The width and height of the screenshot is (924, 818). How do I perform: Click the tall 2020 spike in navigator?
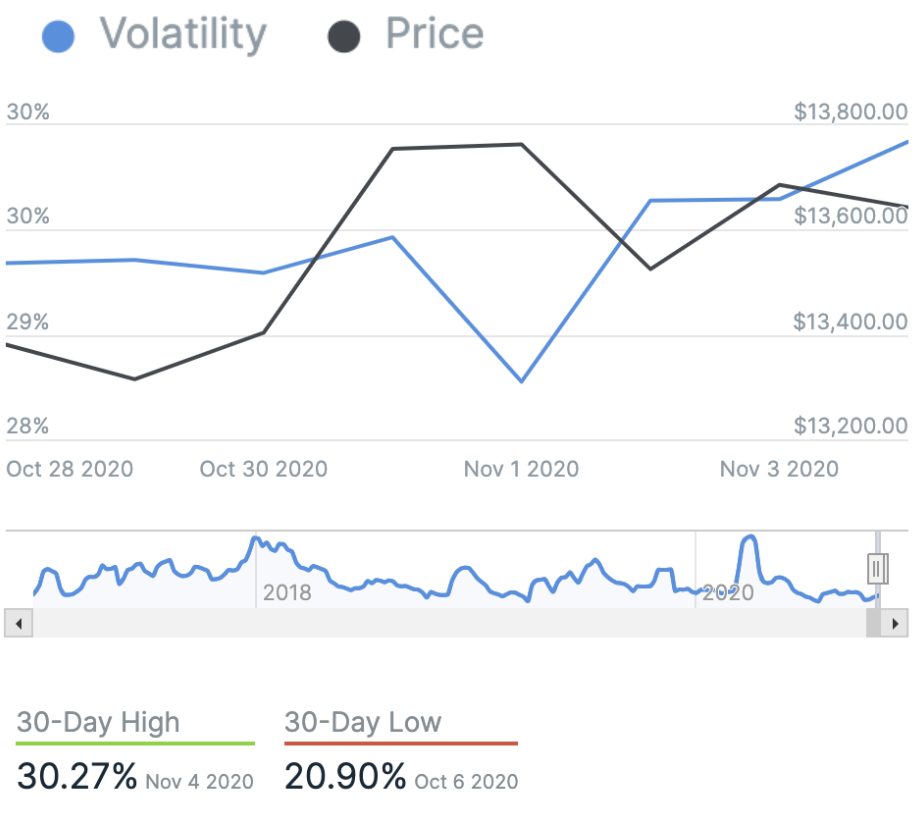tap(747, 545)
